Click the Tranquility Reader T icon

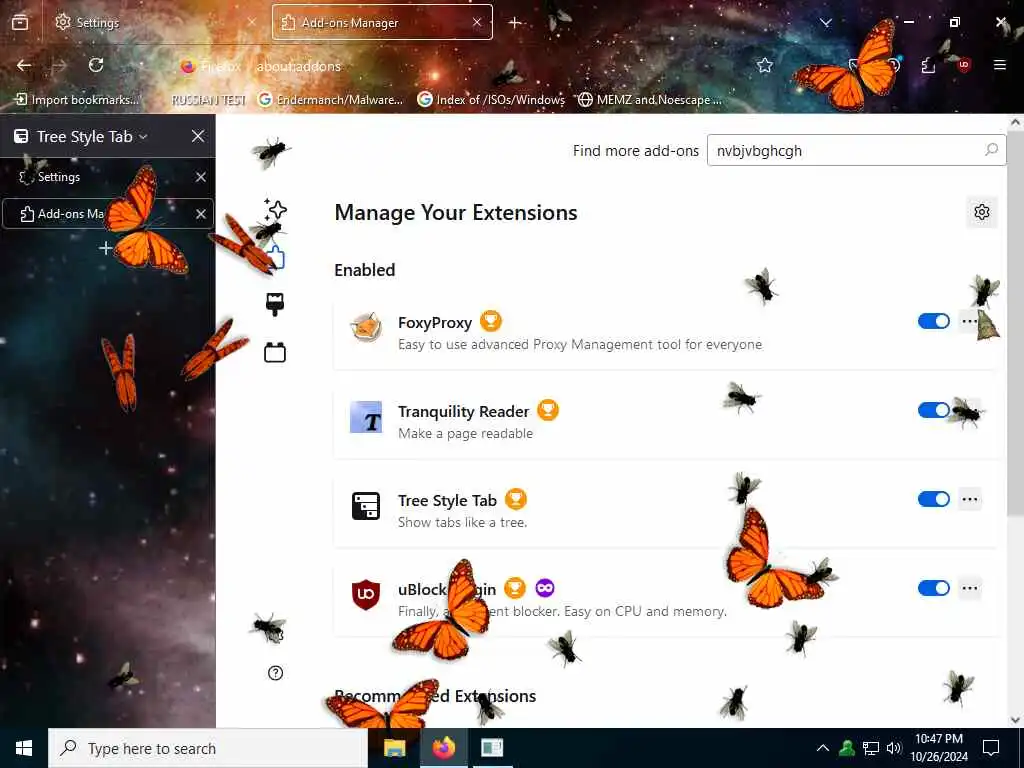pos(366,417)
